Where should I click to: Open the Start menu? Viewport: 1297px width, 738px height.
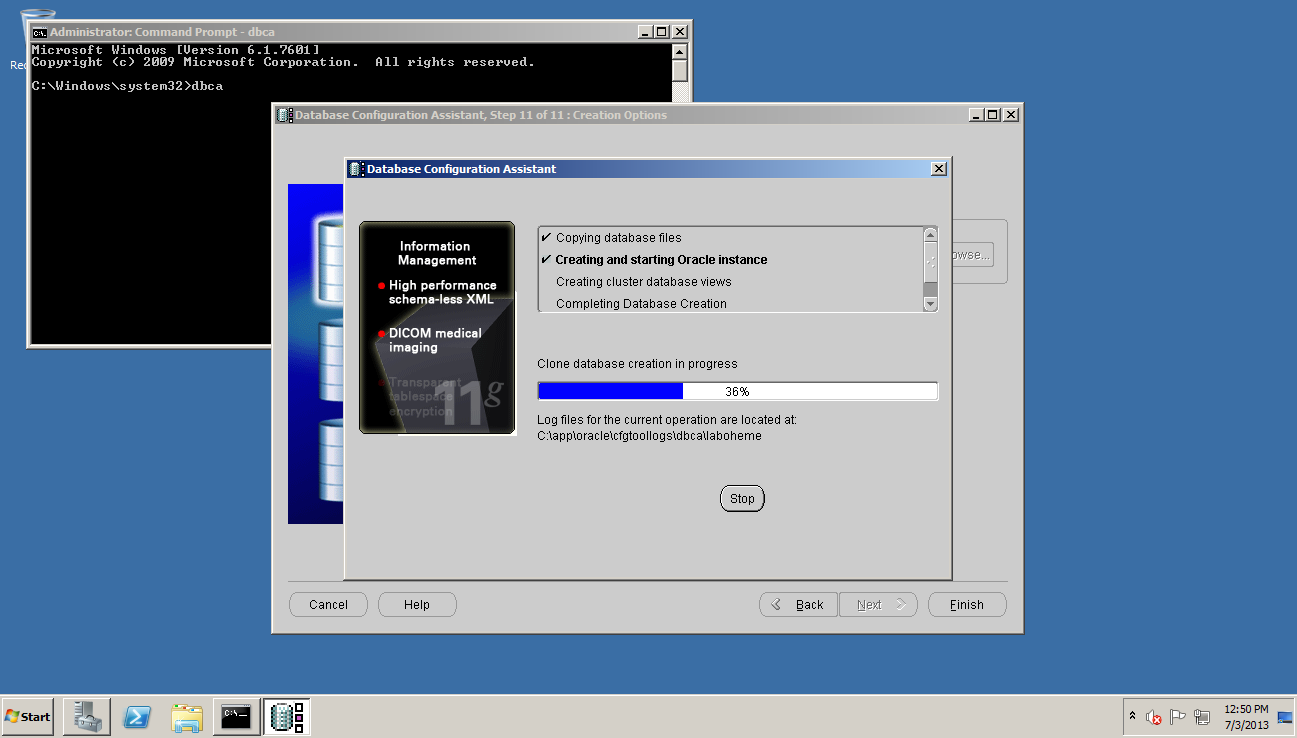click(28, 716)
